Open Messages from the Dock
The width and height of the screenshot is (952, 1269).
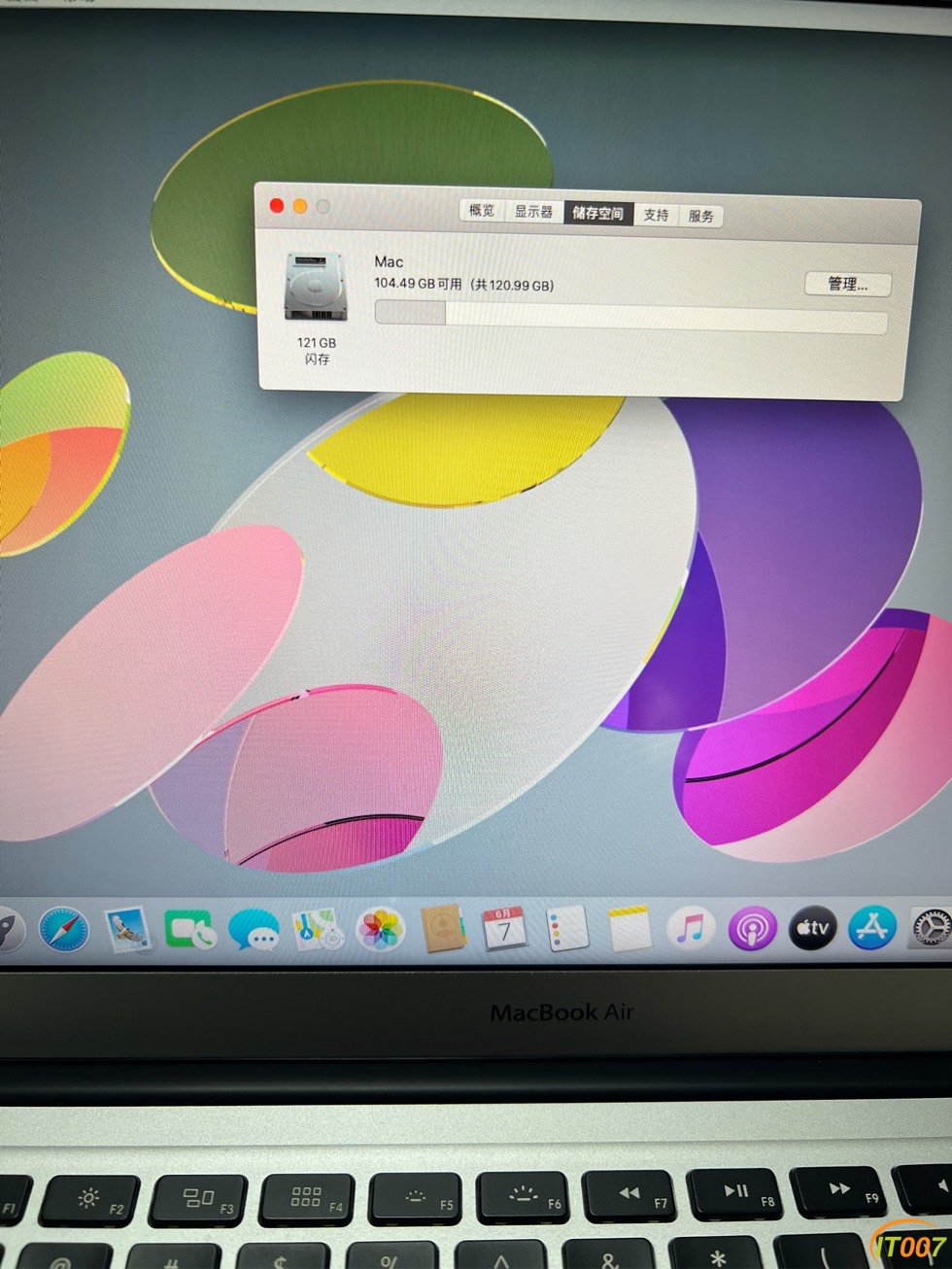(254, 931)
